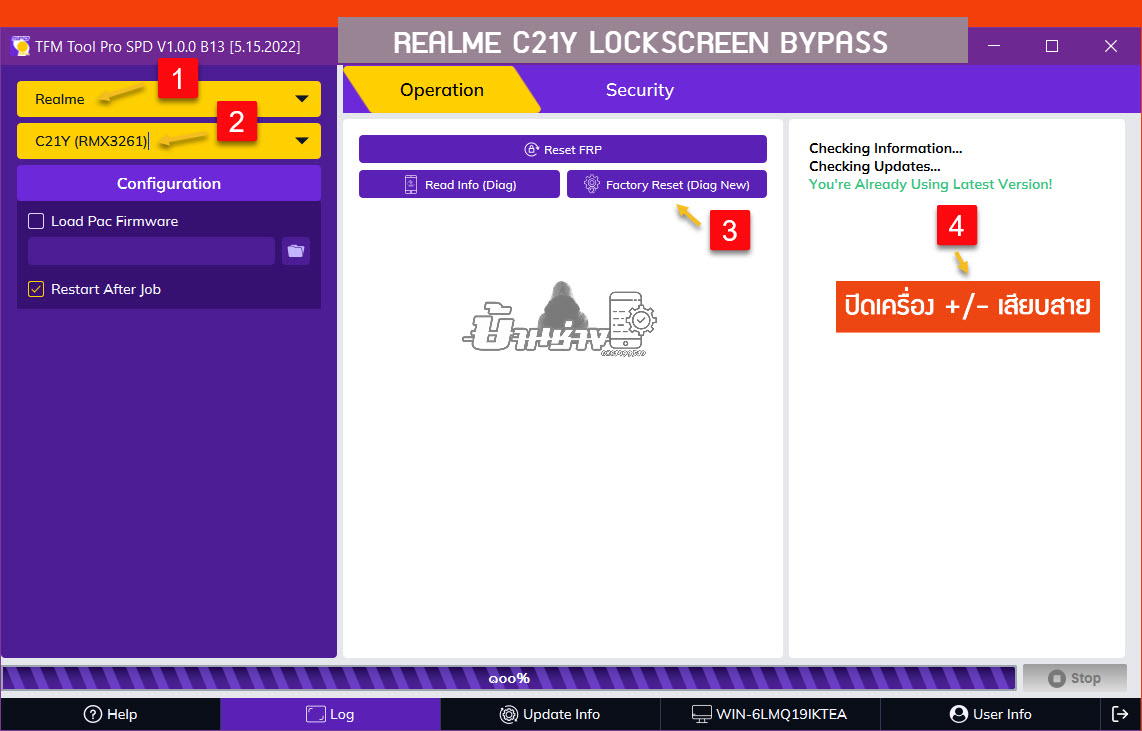The image size is (1142, 731).
Task: Open the Help item in bottom bar
Action: coord(111,714)
